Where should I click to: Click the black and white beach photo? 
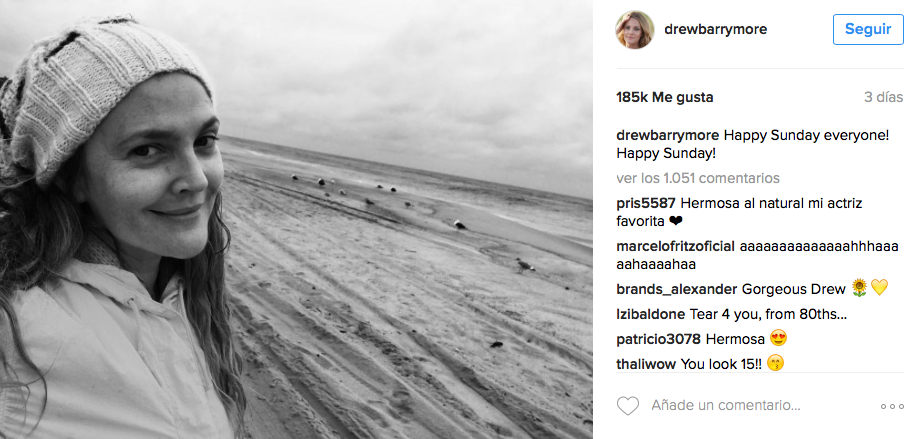296,219
